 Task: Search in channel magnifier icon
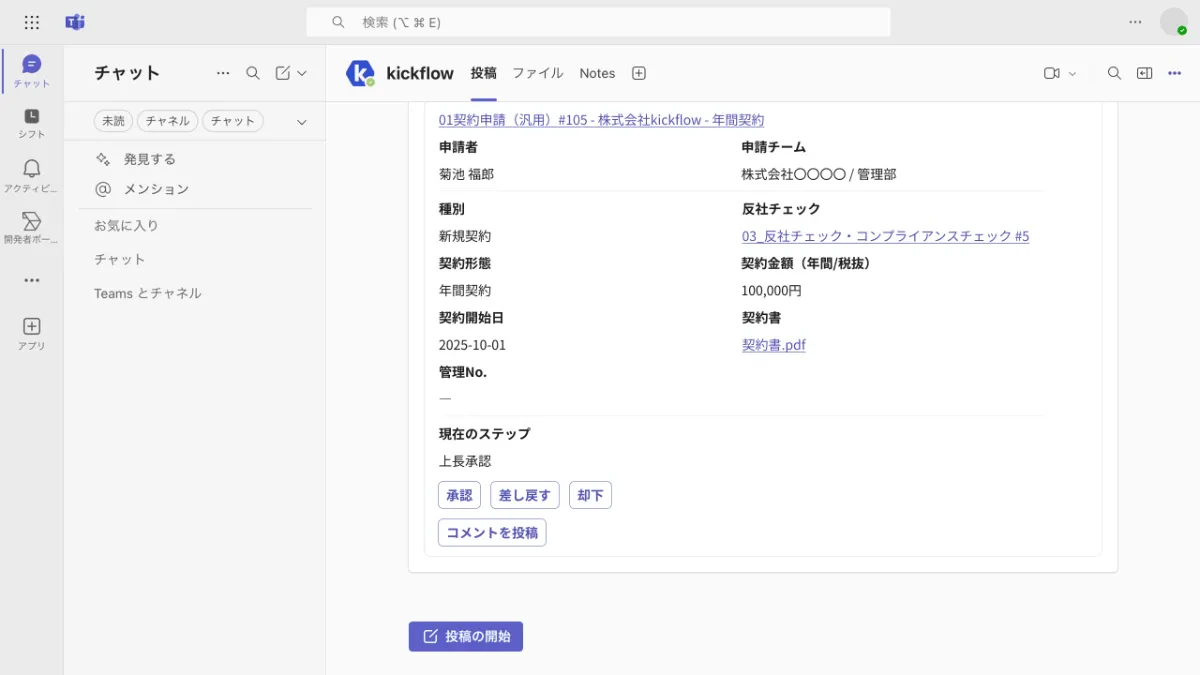1114,73
